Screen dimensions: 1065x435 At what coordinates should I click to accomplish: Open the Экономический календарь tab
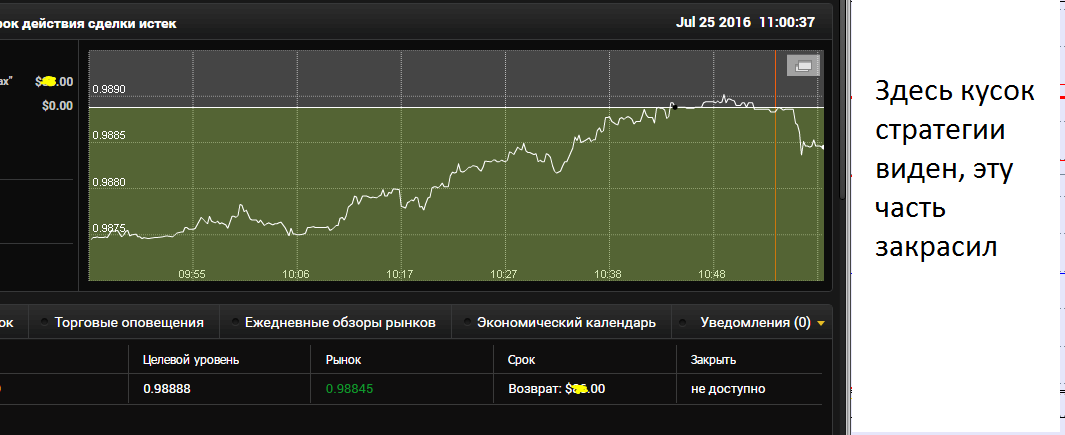pos(566,323)
